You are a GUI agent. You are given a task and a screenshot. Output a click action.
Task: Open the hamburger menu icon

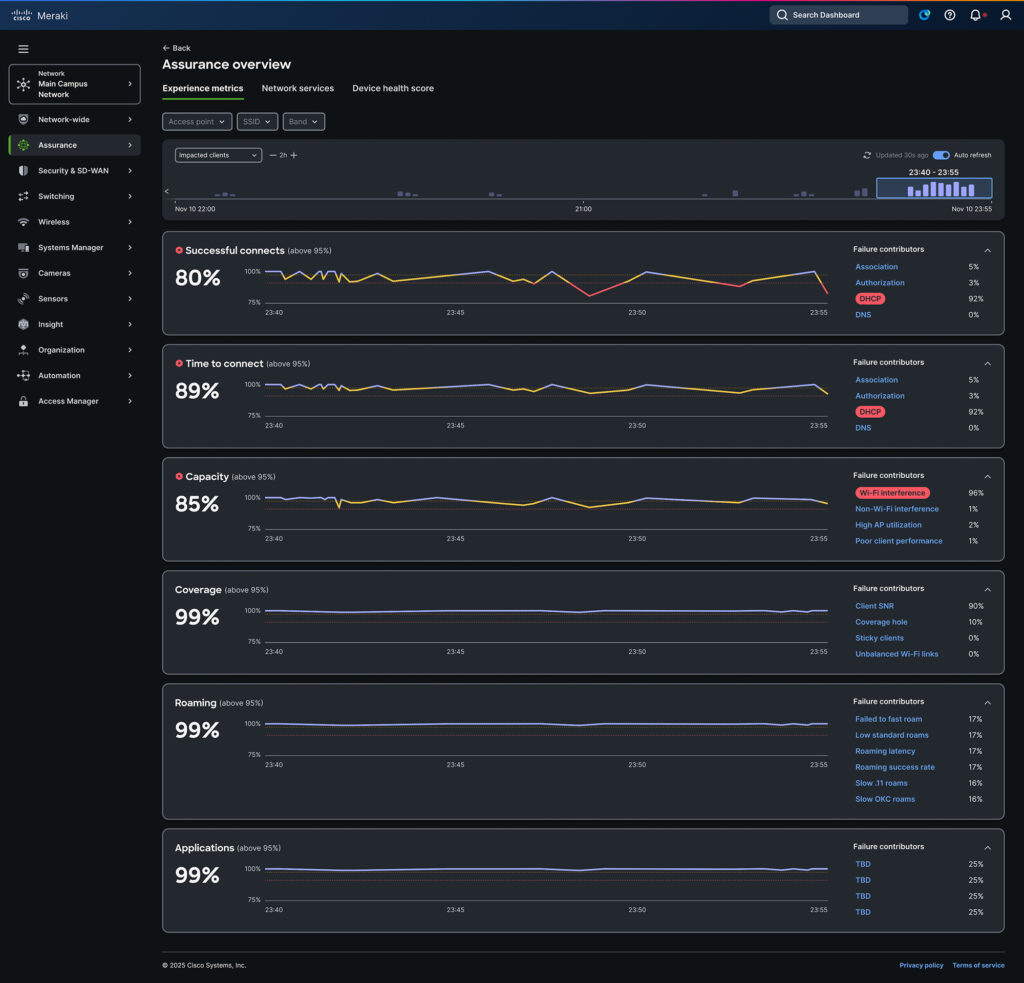[x=23, y=48]
